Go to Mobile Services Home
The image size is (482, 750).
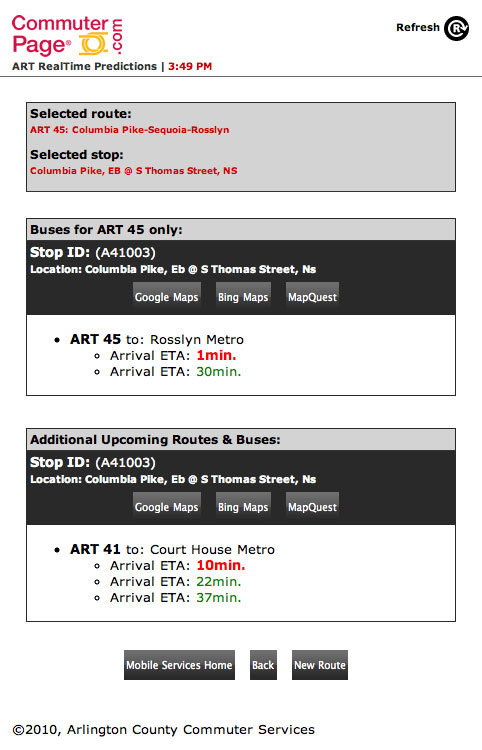[x=179, y=665]
